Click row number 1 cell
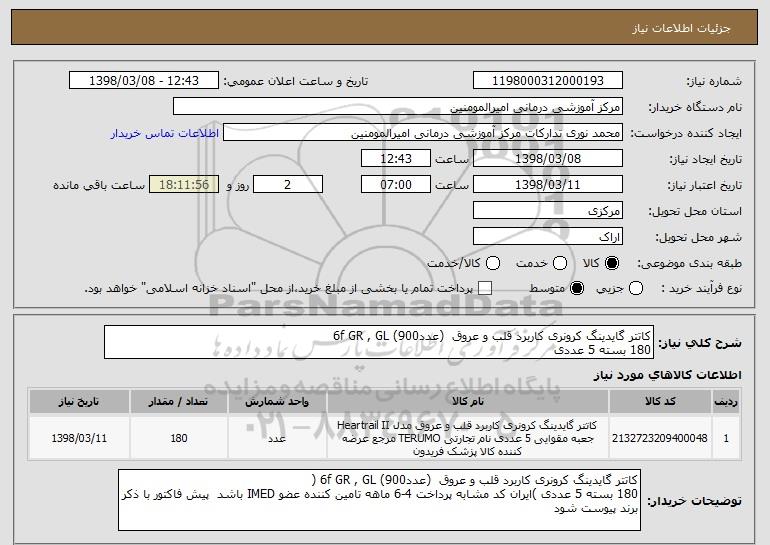The height and width of the screenshot is (545, 770). [x=726, y=438]
